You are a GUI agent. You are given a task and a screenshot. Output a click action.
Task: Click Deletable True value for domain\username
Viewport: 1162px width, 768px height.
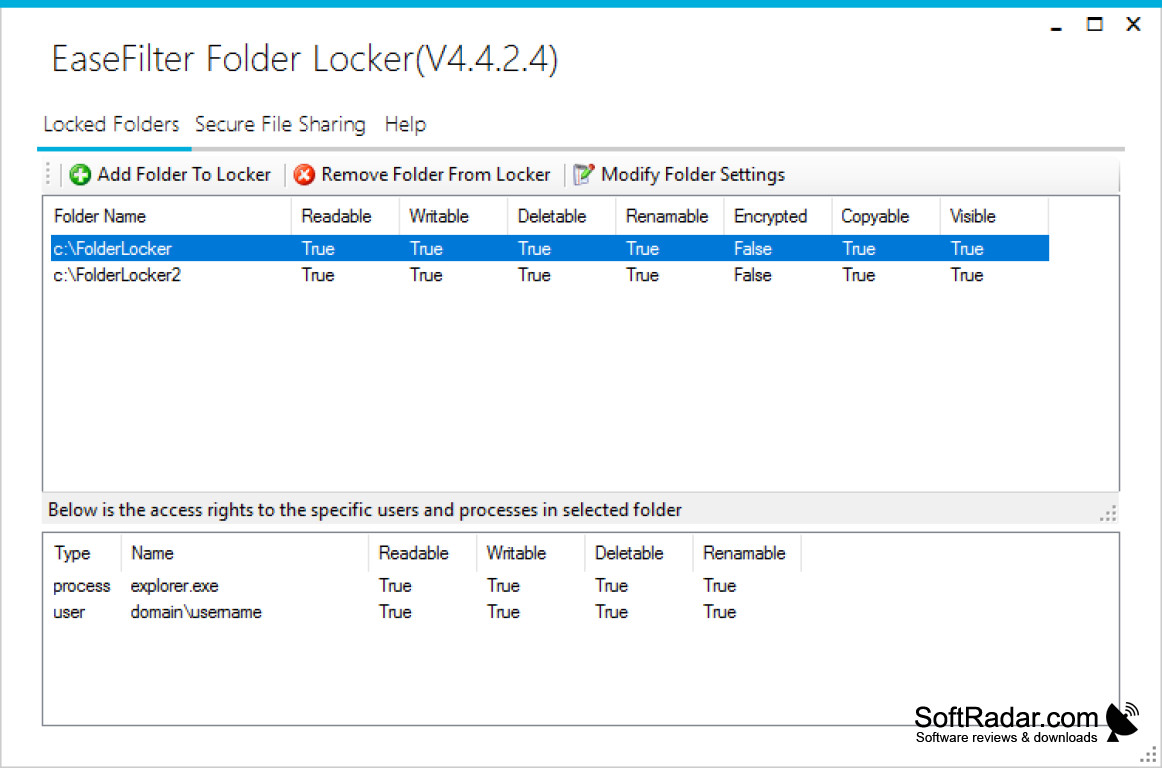pyautogui.click(x=611, y=612)
